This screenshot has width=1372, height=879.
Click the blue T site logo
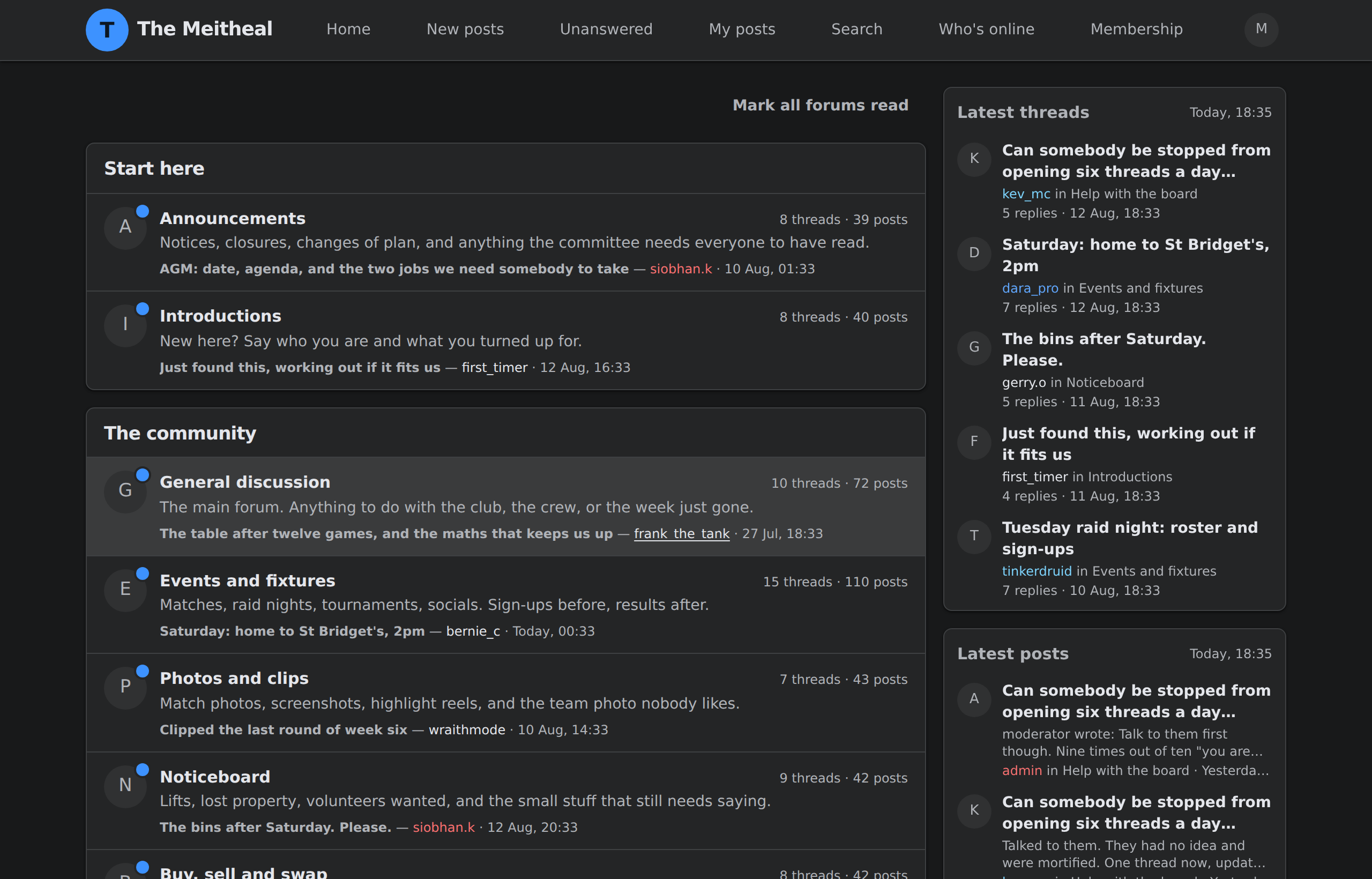pyautogui.click(x=107, y=29)
